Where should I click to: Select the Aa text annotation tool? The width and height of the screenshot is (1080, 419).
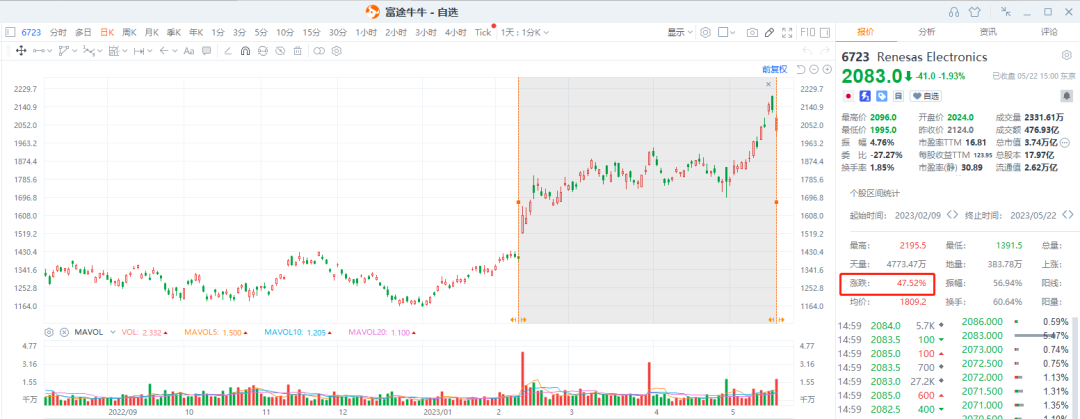[x=189, y=50]
